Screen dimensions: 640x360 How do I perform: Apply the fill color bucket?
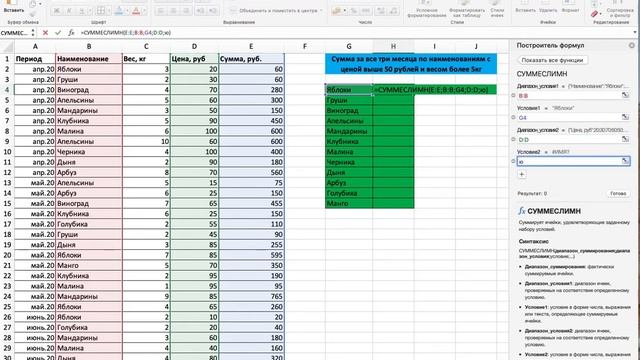coord(119,11)
